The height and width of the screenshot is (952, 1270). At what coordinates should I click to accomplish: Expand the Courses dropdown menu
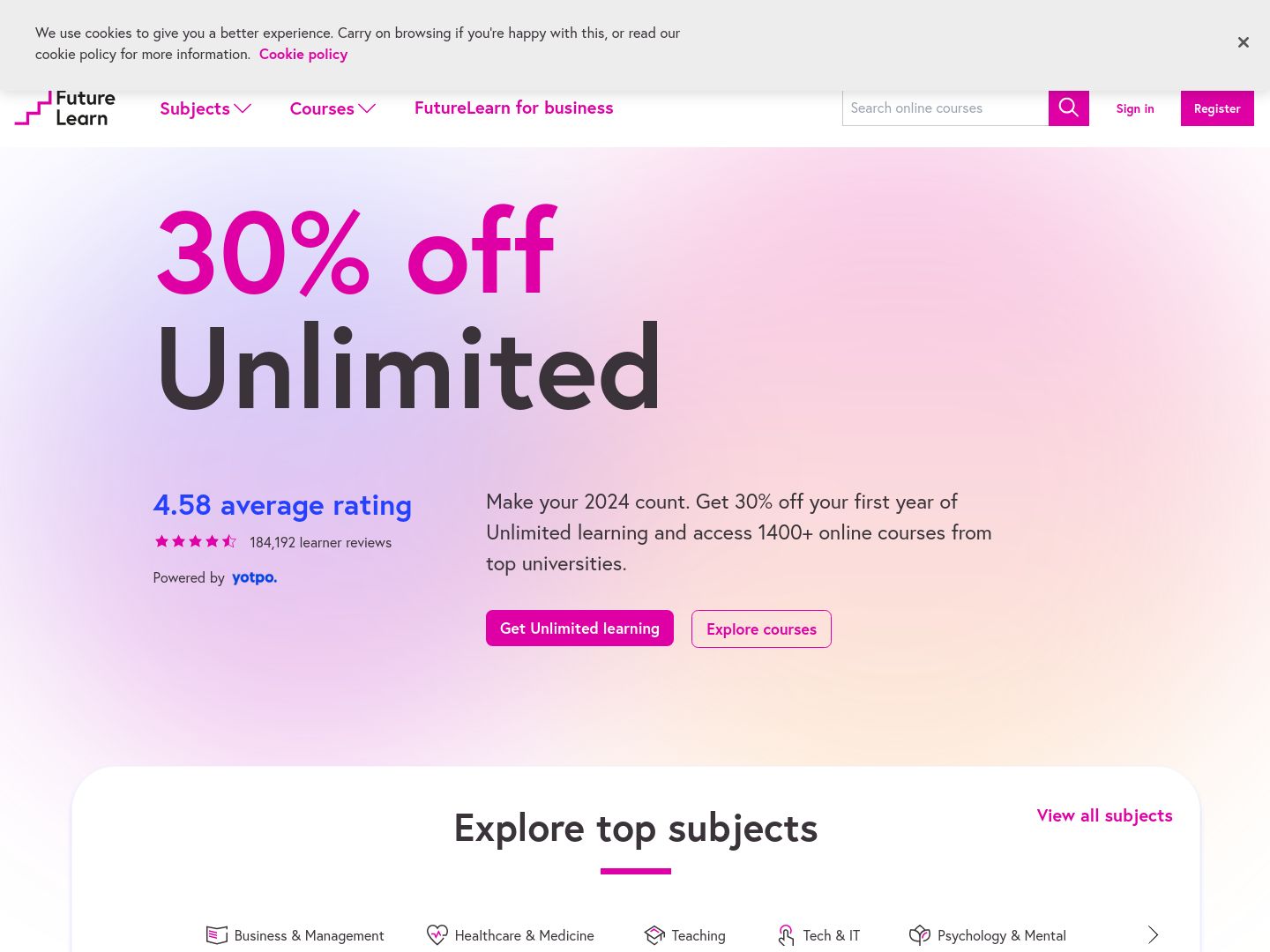[332, 108]
